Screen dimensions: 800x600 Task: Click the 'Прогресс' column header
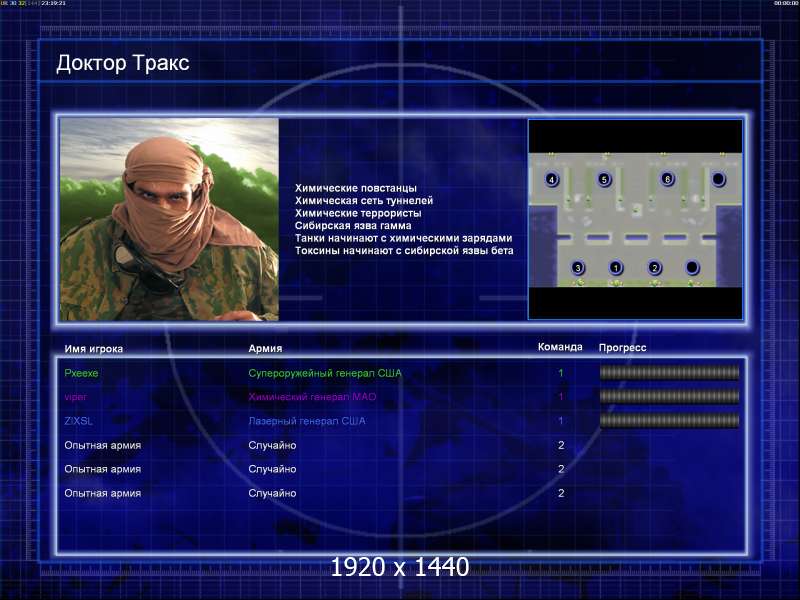coord(622,347)
